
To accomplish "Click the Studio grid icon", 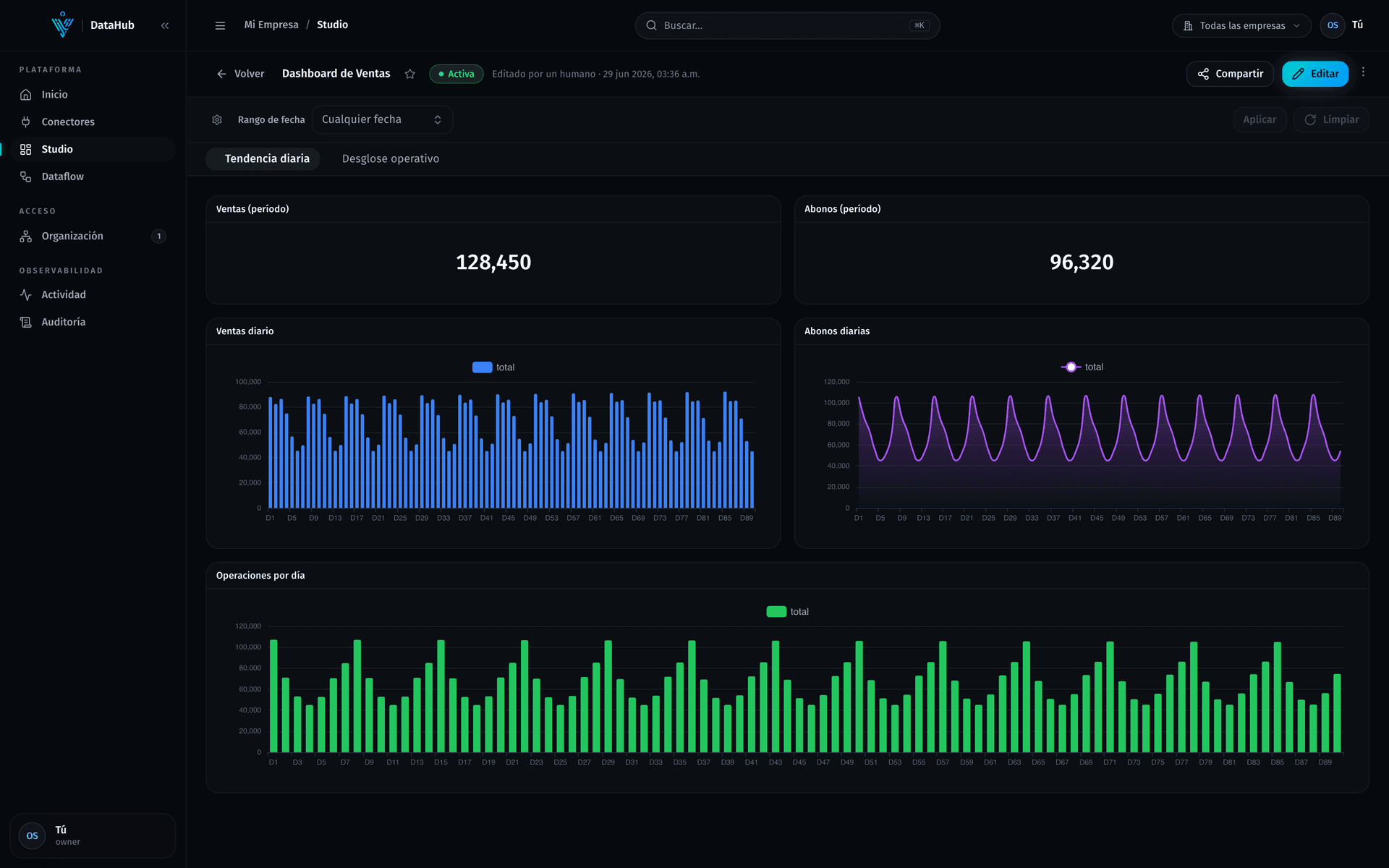I will [x=26, y=149].
